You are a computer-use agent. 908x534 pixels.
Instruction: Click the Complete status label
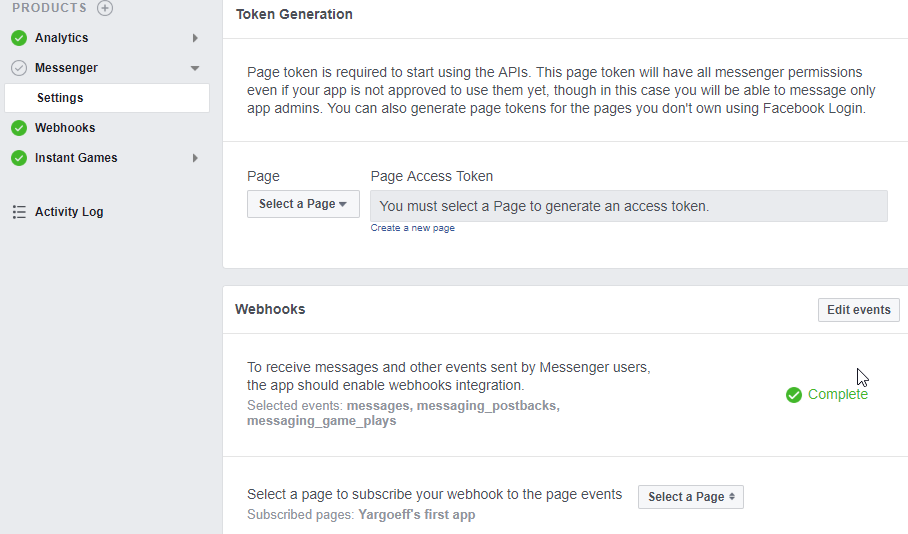point(838,394)
